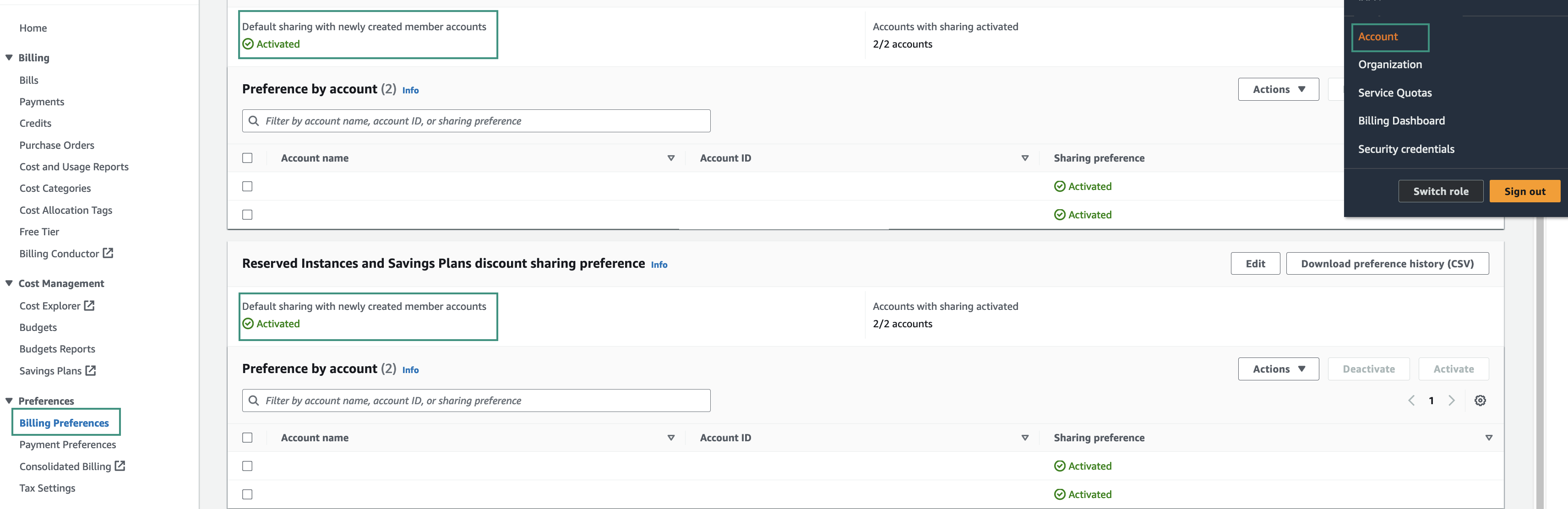This screenshot has height=509, width=1568.
Task: Open the table settings gear icon
Action: click(x=1481, y=400)
